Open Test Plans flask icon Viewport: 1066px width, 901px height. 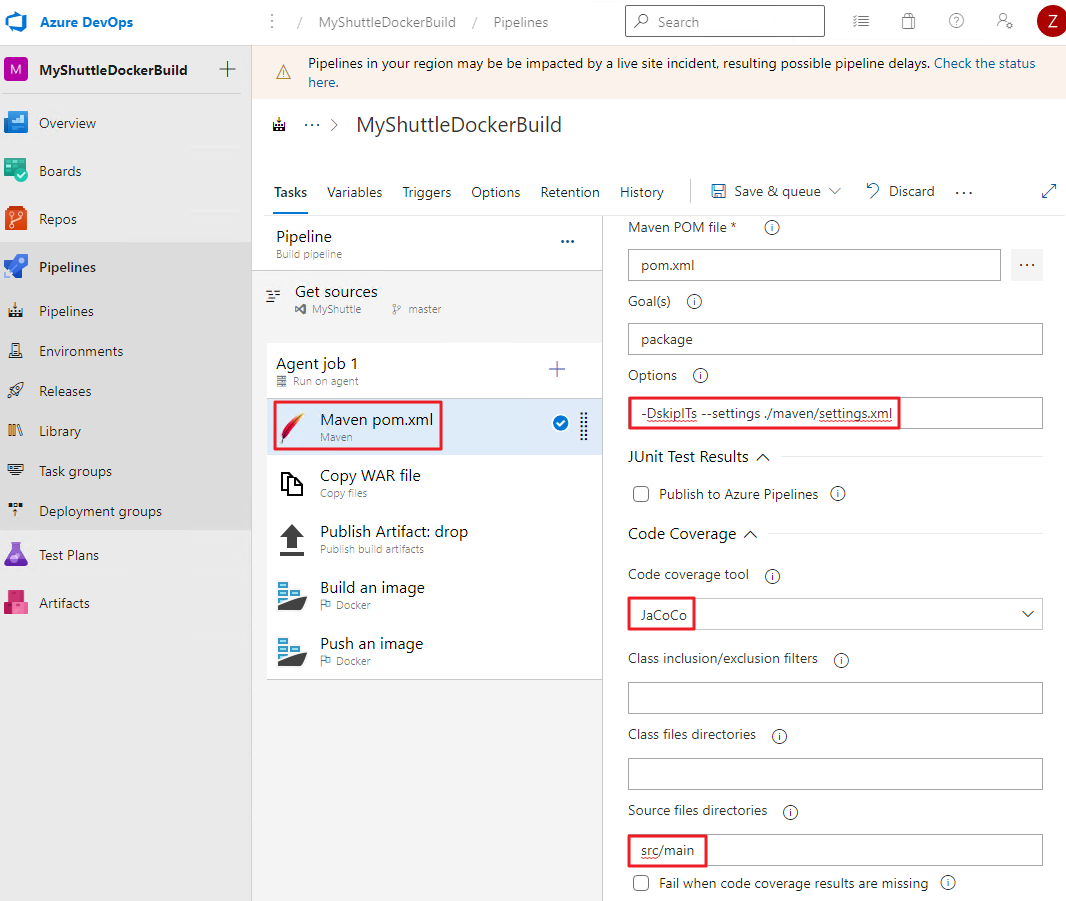tap(16, 555)
